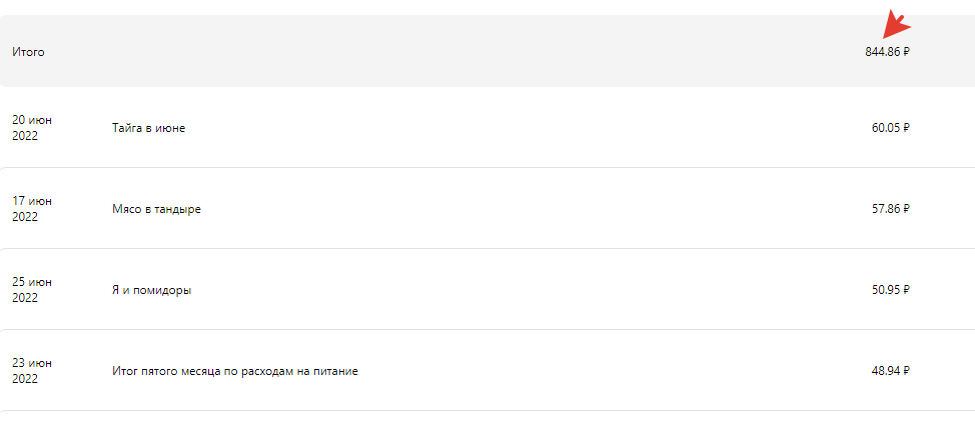Click the partially visible row at bottom
This screenshot has height=421, width=975.
(x=488, y=416)
